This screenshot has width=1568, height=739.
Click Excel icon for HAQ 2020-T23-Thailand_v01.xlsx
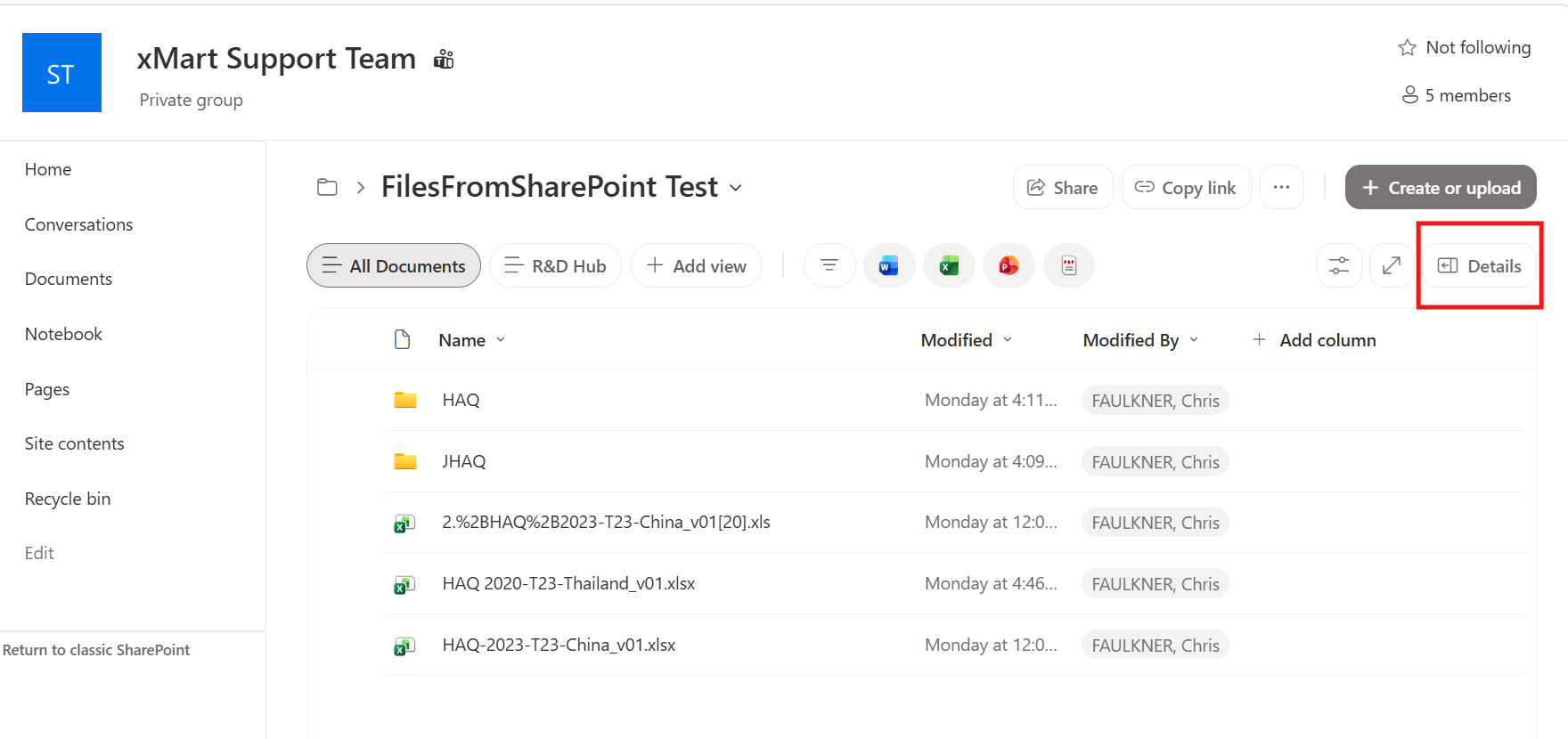(x=404, y=585)
